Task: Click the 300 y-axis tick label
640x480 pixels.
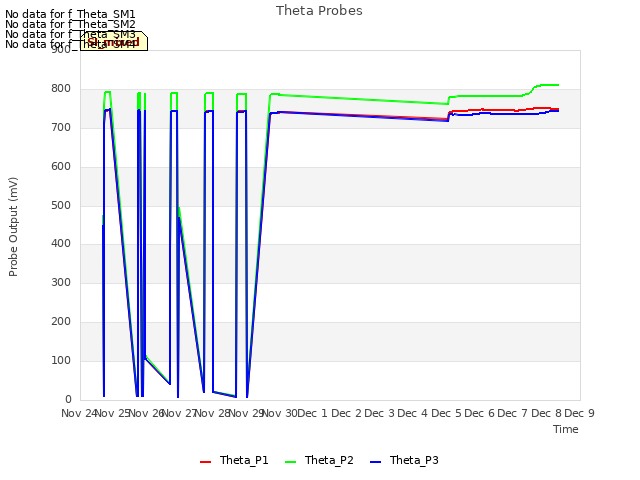Action: tap(61, 282)
